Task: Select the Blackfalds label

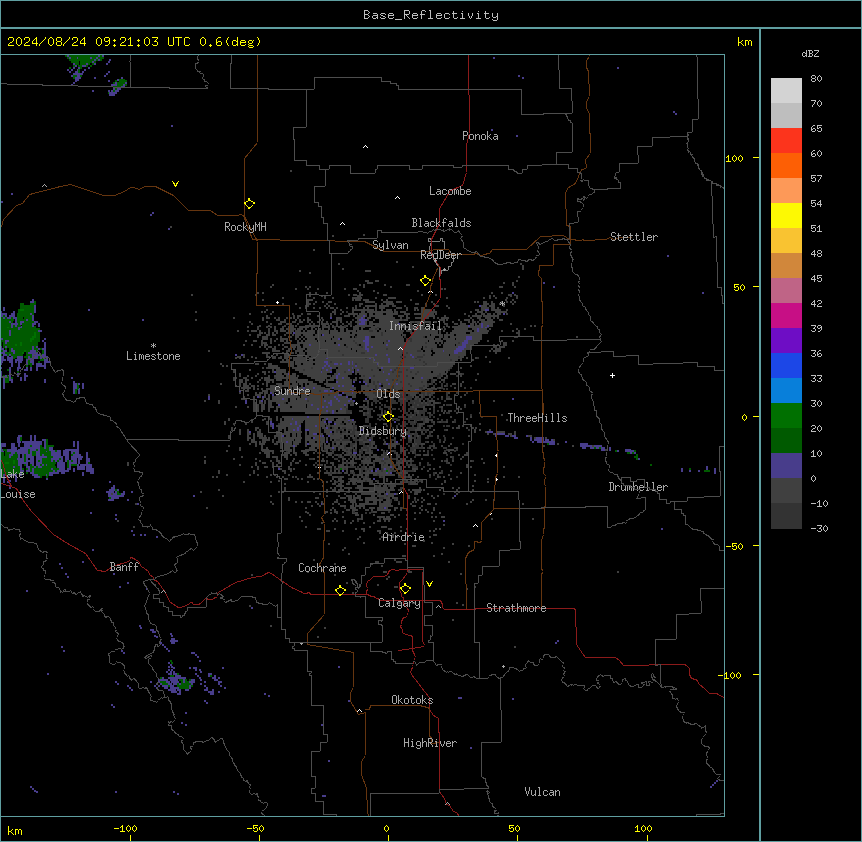Action: tap(441, 223)
